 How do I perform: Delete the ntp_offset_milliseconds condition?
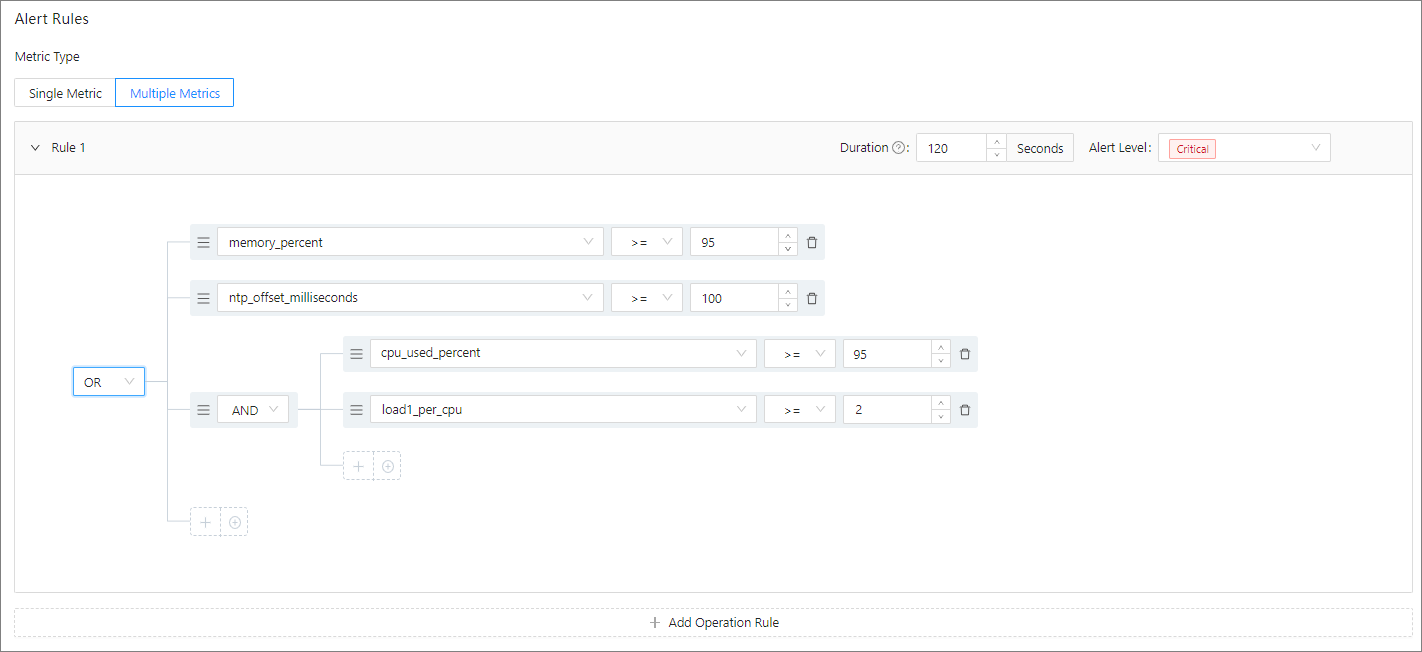[812, 298]
